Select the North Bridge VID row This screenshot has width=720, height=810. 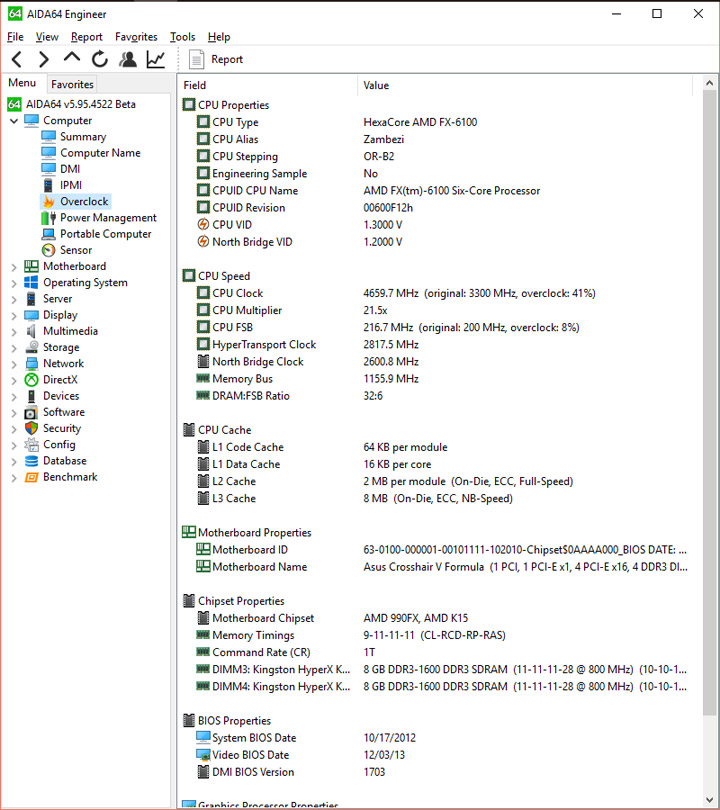pyautogui.click(x=436, y=242)
